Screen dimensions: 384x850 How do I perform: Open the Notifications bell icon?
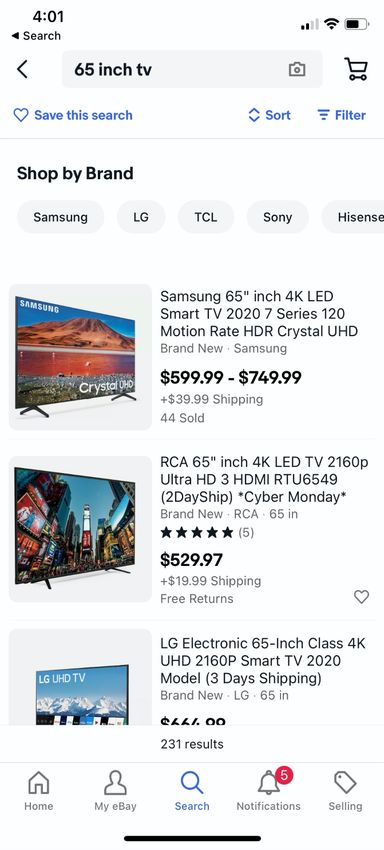click(x=268, y=783)
